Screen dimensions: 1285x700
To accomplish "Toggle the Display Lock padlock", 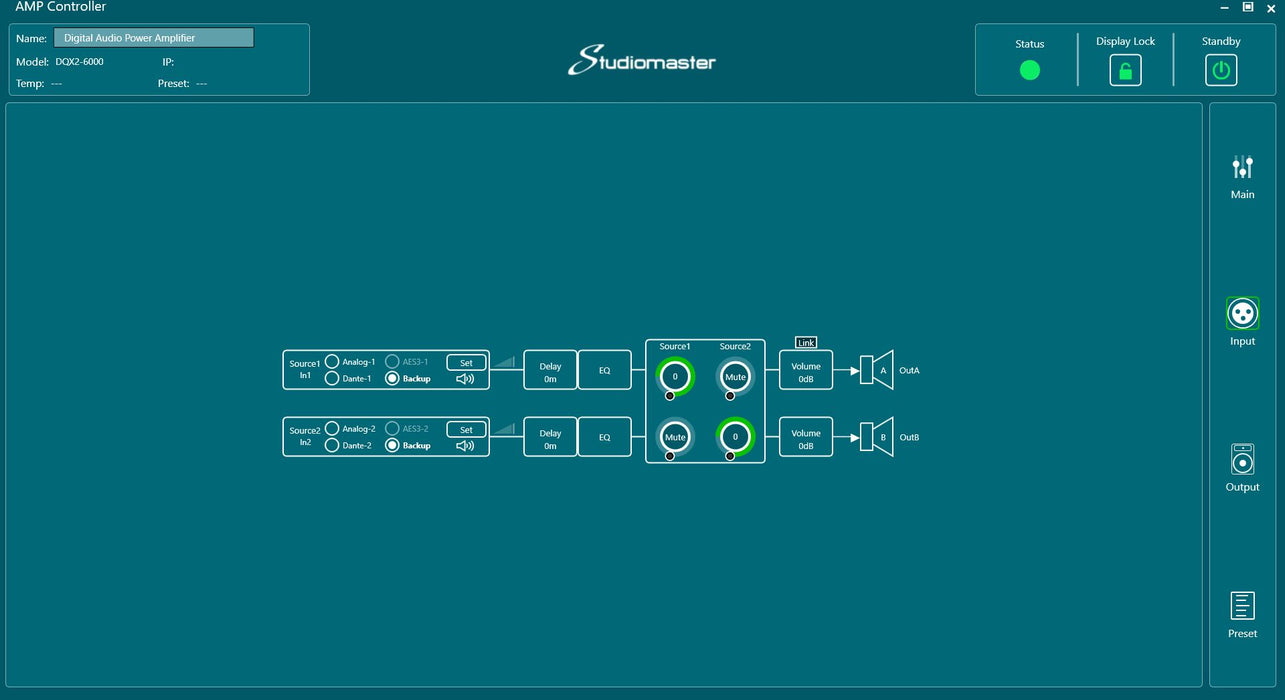I will pos(1125,71).
